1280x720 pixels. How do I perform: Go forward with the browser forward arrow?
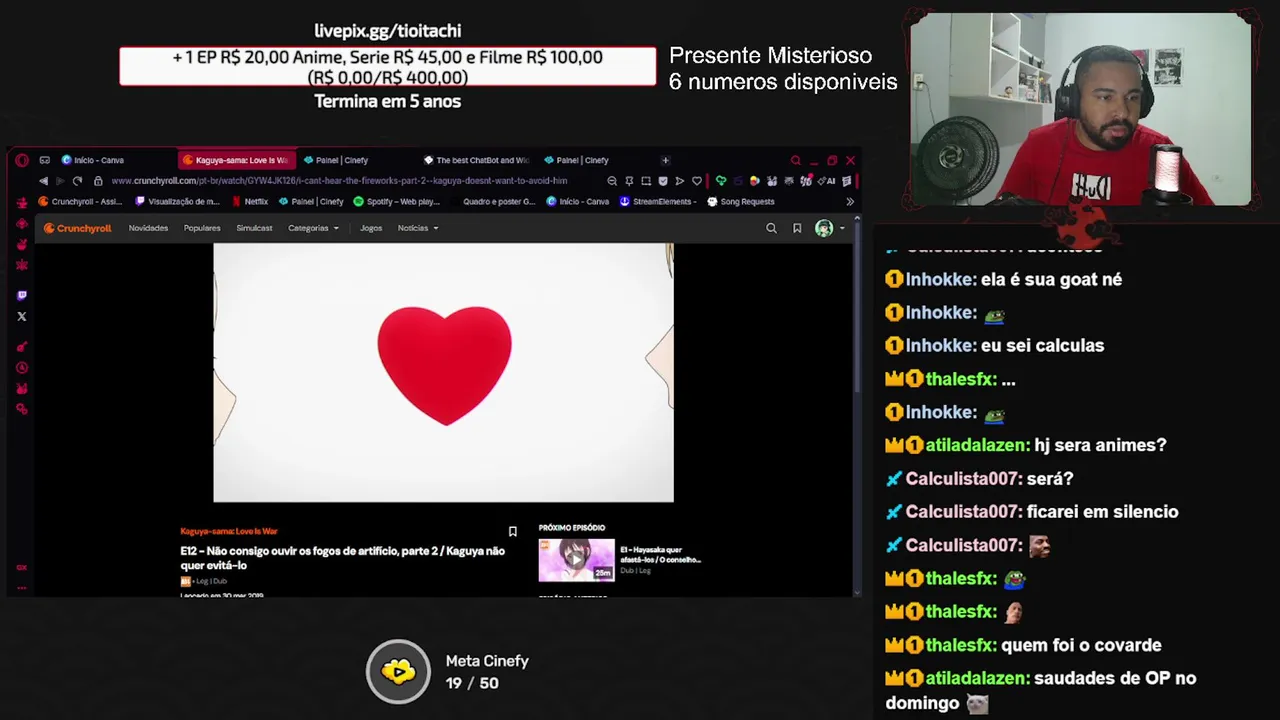click(x=60, y=181)
